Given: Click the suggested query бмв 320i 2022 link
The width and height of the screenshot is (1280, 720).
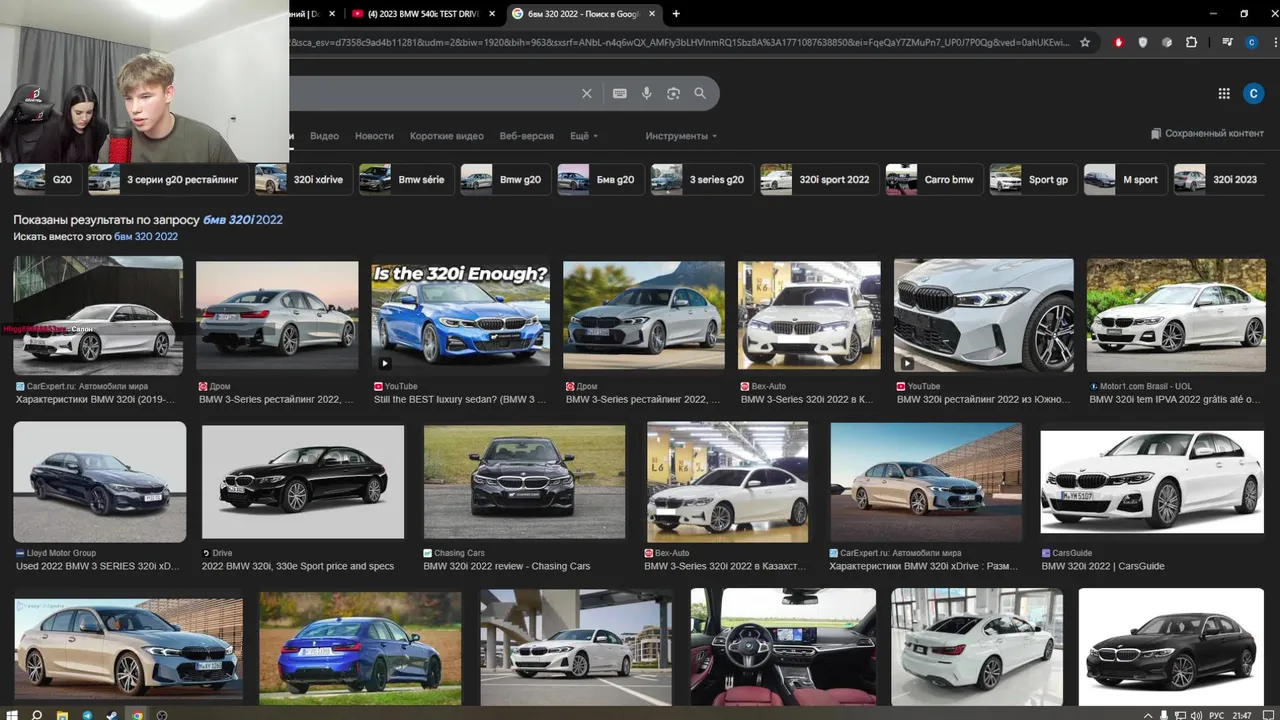Looking at the screenshot, I should [243, 220].
